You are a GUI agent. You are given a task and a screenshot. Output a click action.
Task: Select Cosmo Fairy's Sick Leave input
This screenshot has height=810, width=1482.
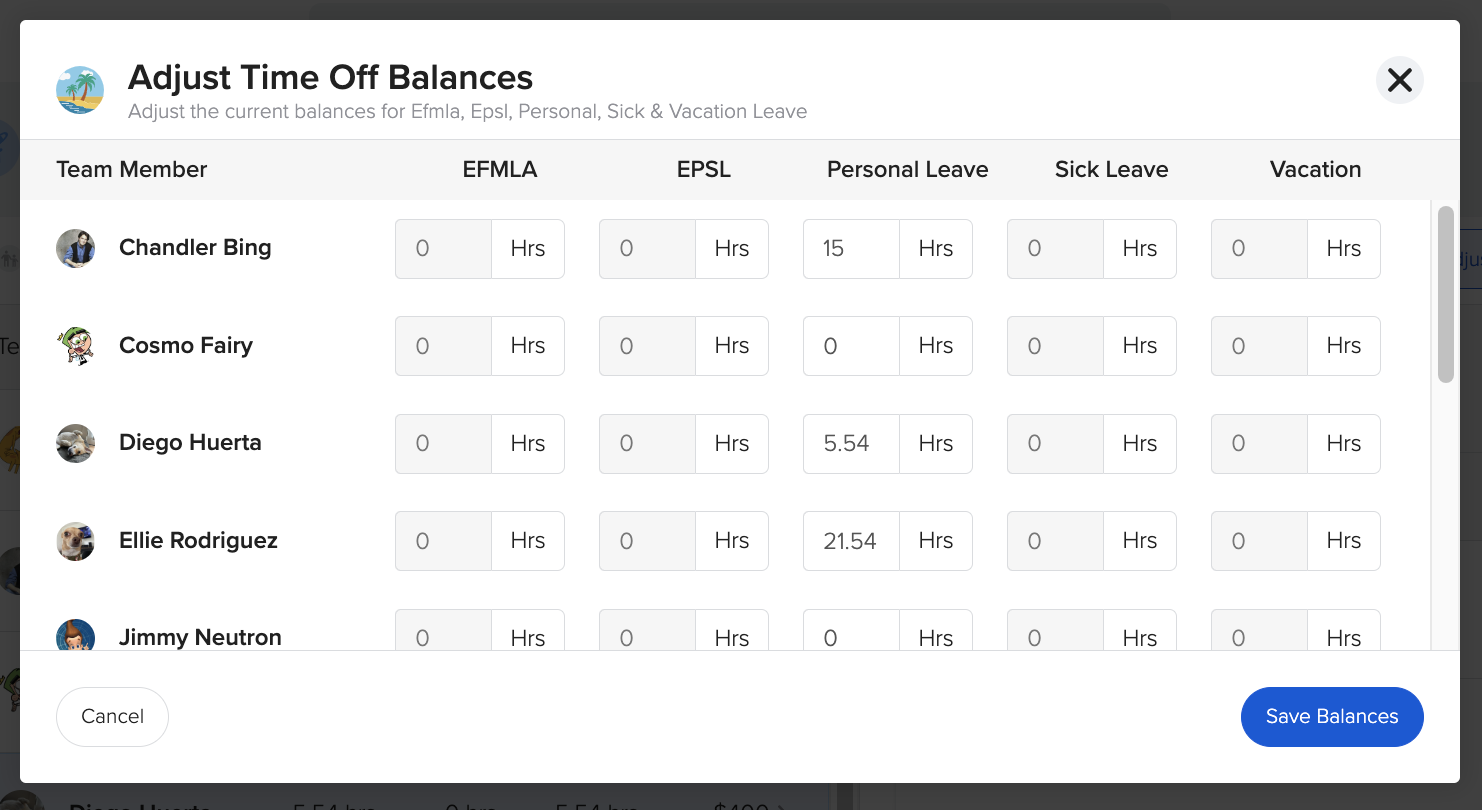point(1054,345)
